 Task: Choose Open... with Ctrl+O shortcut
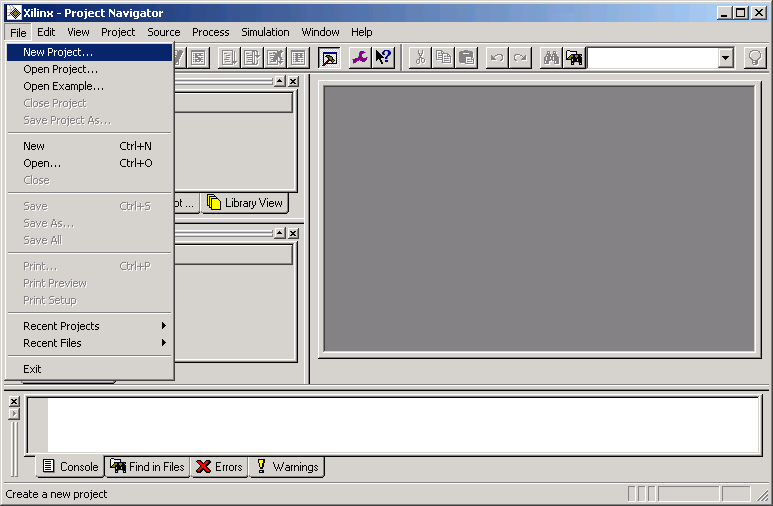pos(89,163)
